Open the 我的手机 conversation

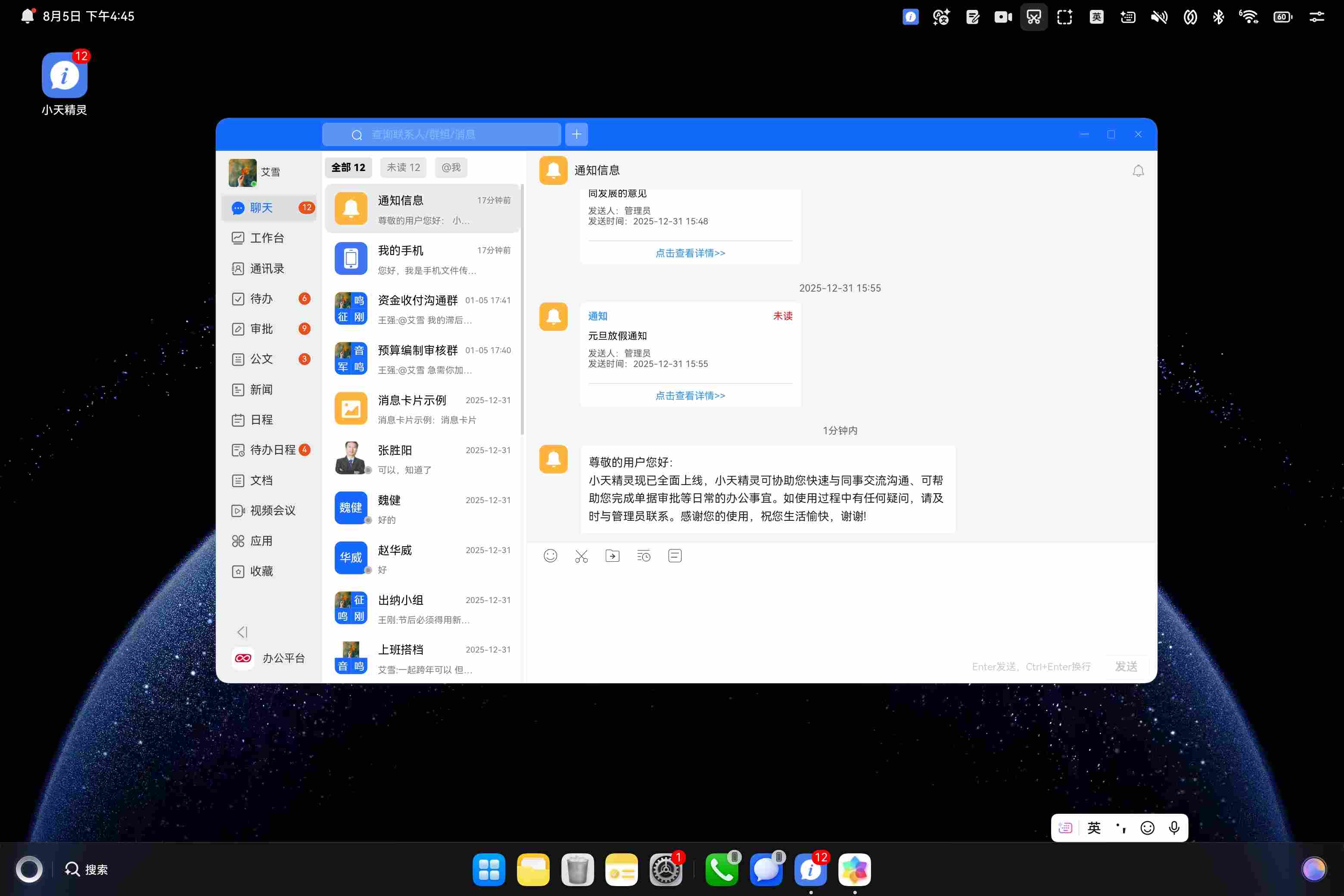[422, 259]
